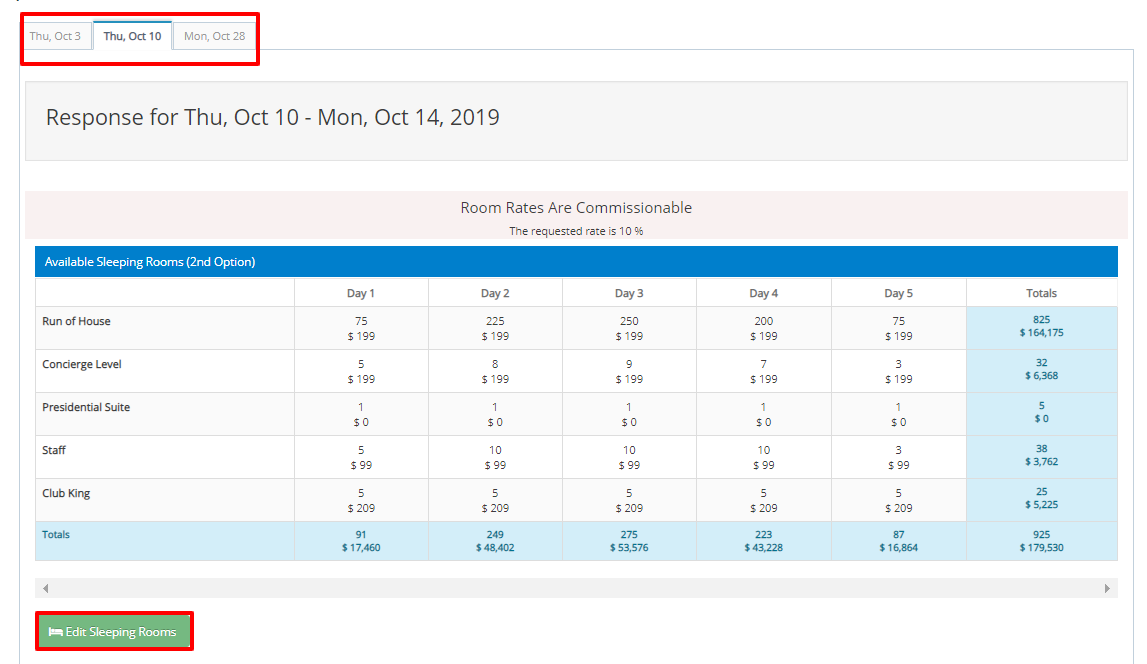Click the Available Sleeping Rooms header bar

coord(575,262)
